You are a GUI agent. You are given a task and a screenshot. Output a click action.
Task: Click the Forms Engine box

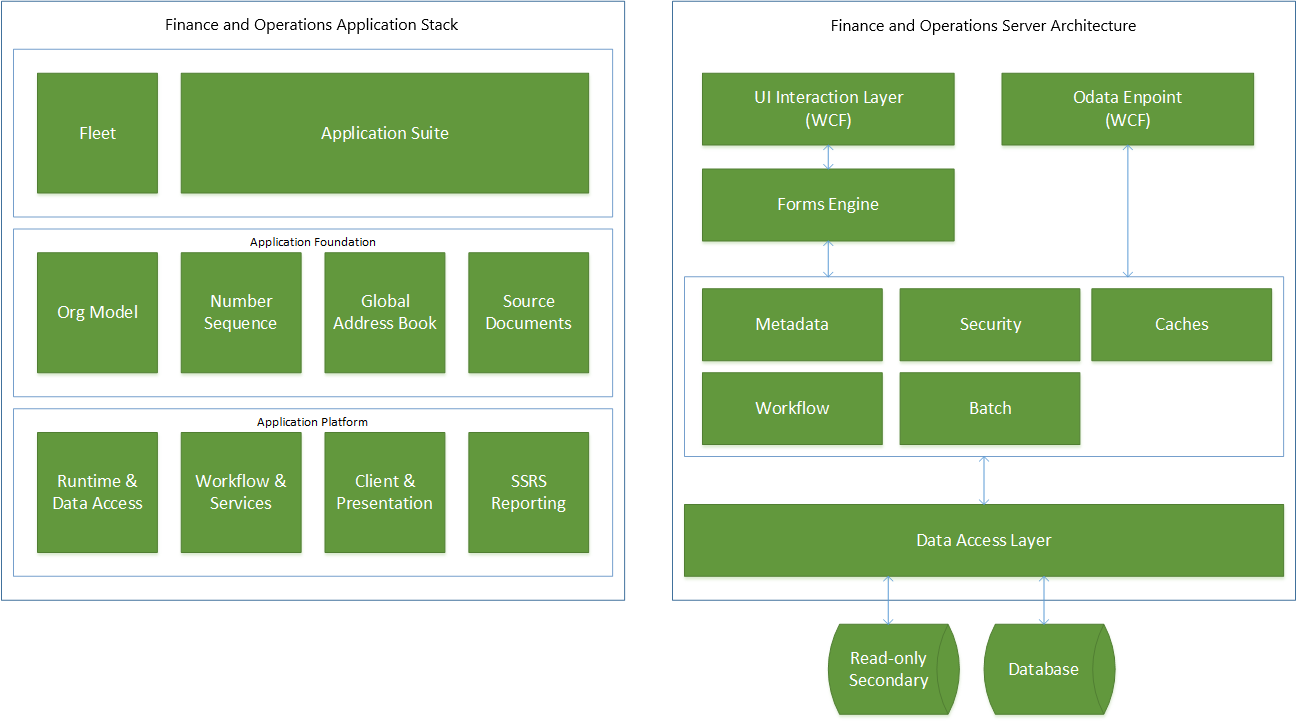[x=828, y=205]
